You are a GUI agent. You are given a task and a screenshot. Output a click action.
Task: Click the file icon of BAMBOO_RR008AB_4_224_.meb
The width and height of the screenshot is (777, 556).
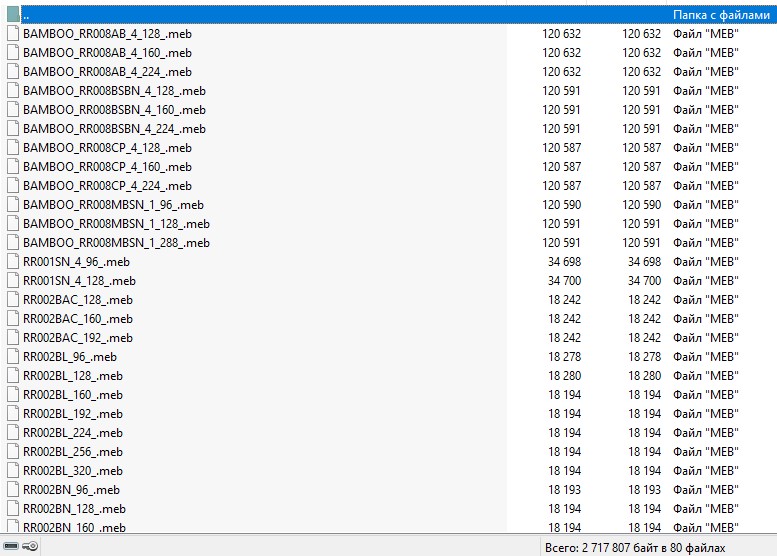click(13, 71)
